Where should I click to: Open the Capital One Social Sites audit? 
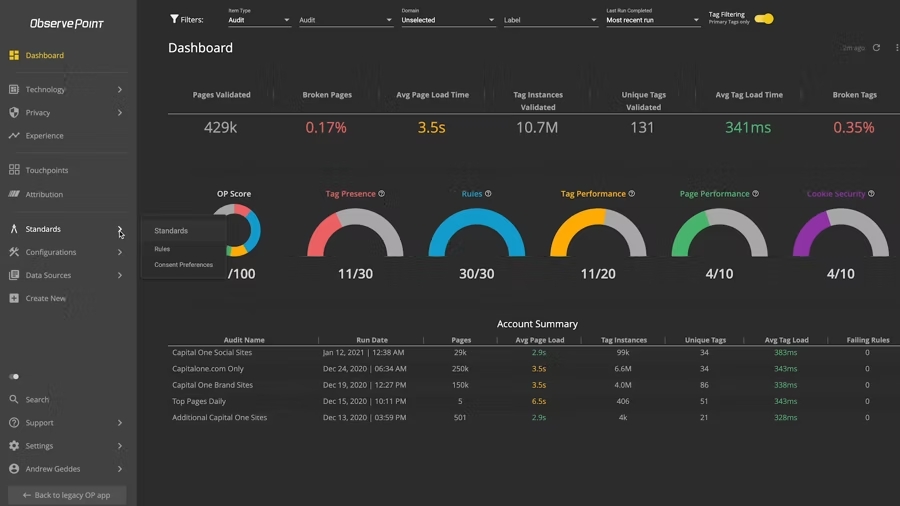click(x=212, y=352)
